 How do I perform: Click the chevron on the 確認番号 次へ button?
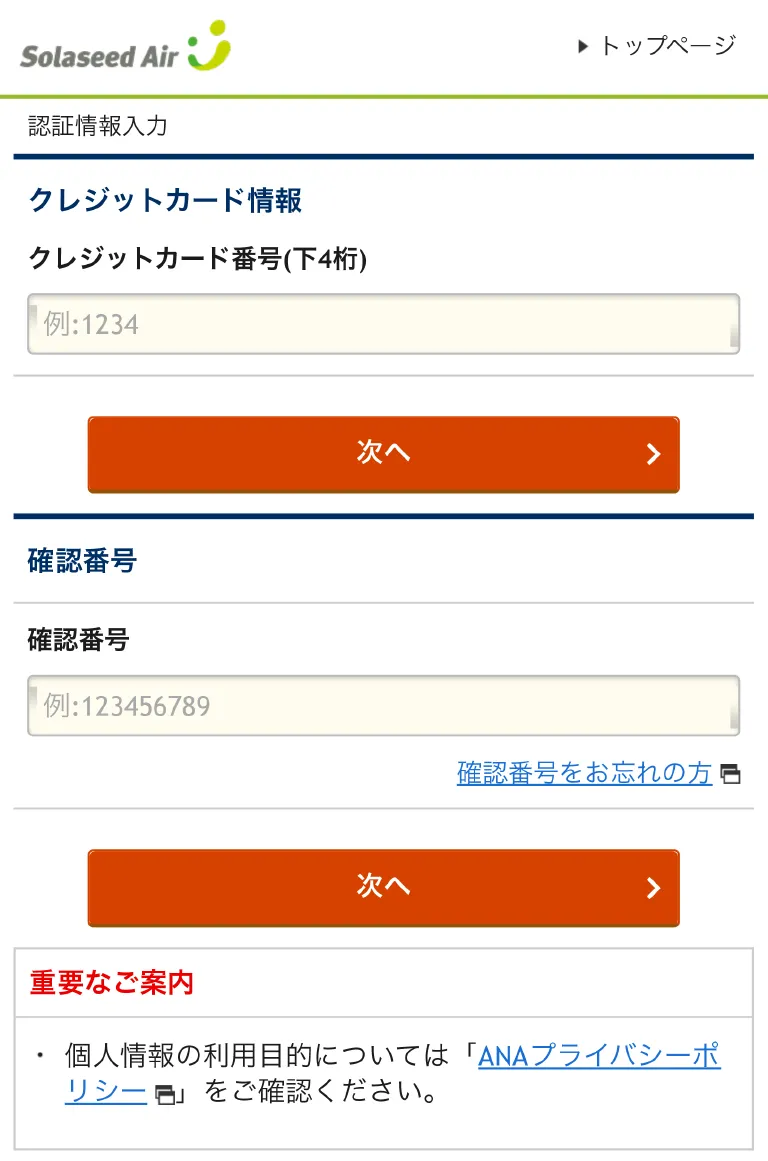(653, 888)
